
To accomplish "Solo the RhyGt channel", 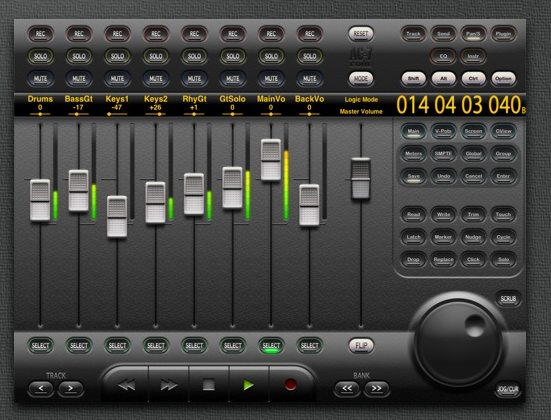I will coord(194,56).
